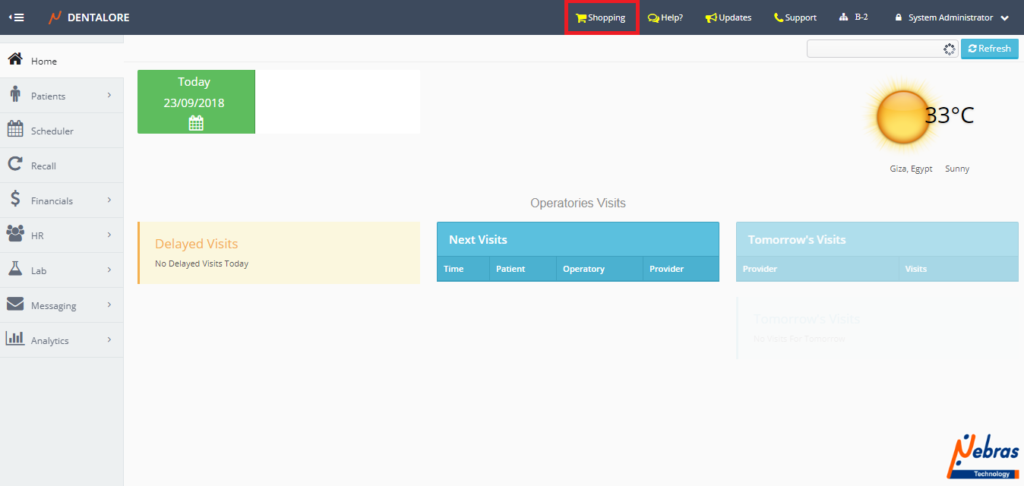
Task: Click the sunny weather icon
Action: tap(903, 118)
